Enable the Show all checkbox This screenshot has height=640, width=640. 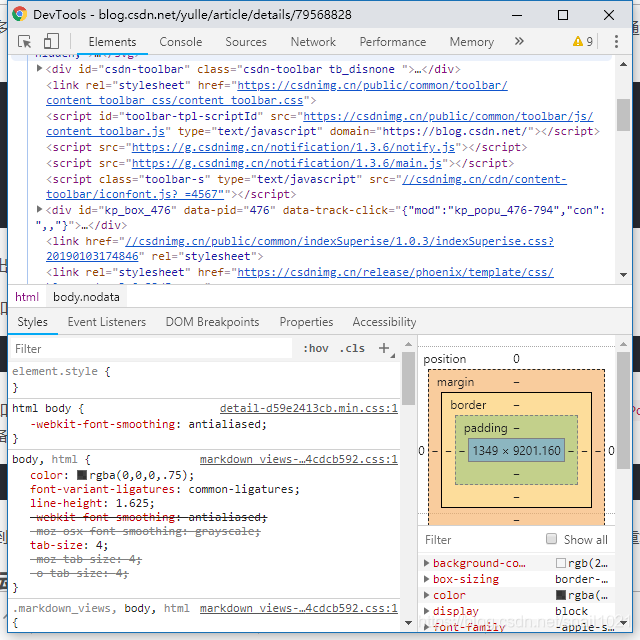pyautogui.click(x=551, y=539)
